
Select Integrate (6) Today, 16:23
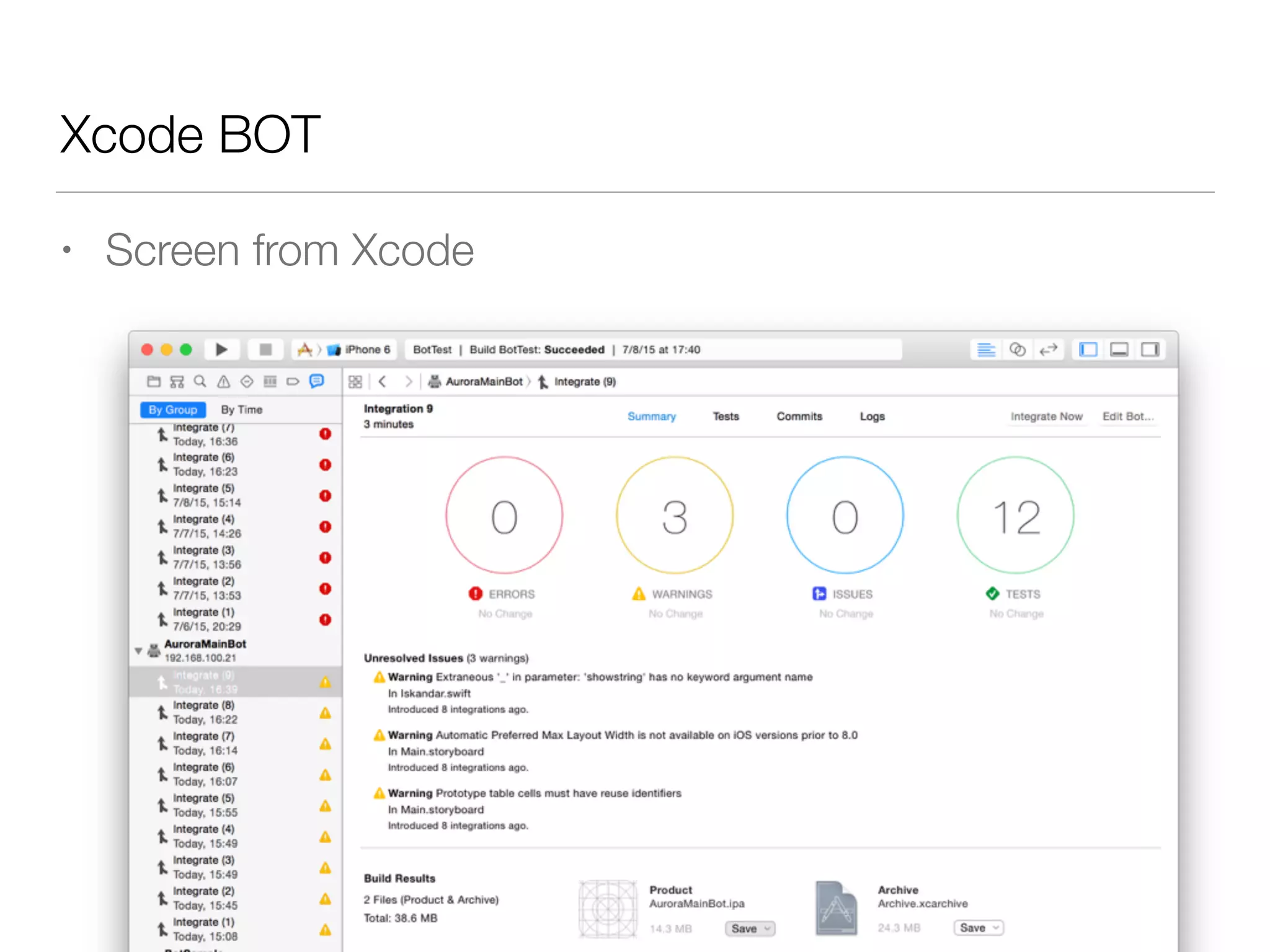click(x=236, y=465)
